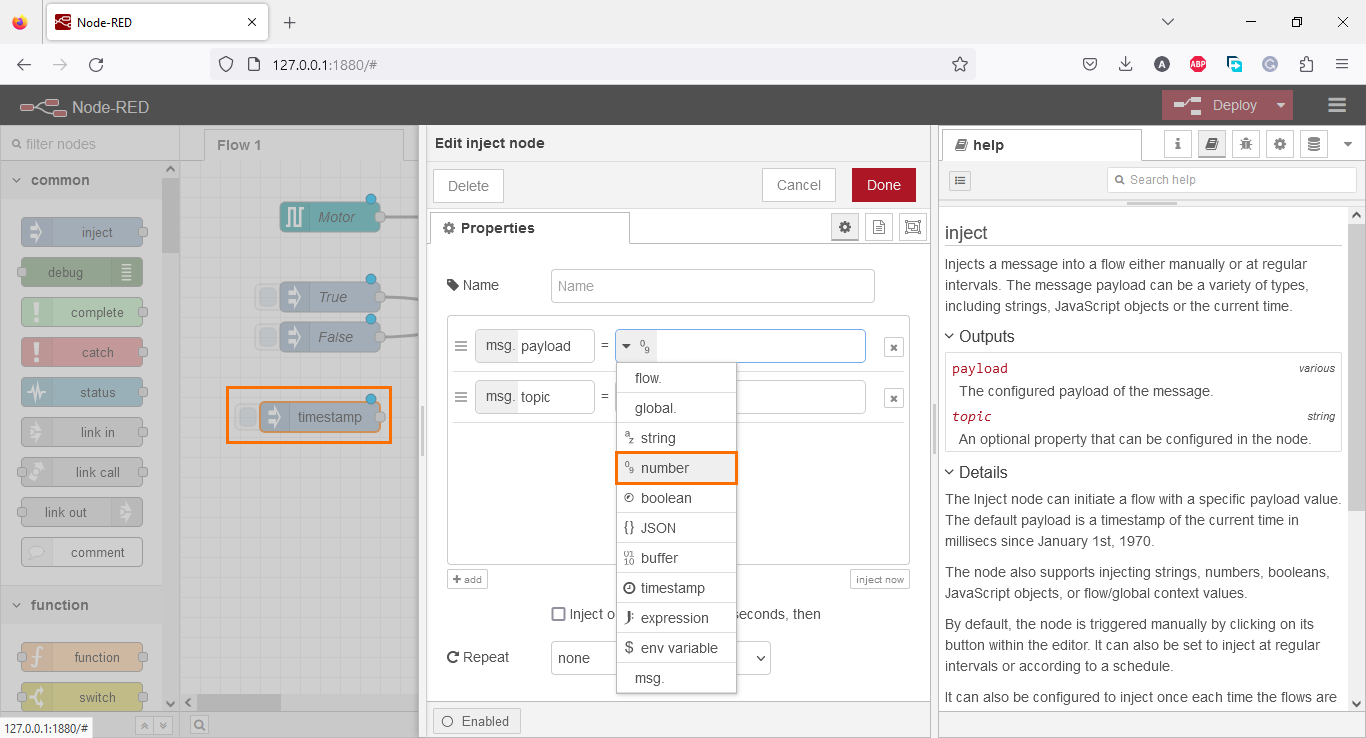Open the Deploy dropdown arrow

[x=1281, y=104]
